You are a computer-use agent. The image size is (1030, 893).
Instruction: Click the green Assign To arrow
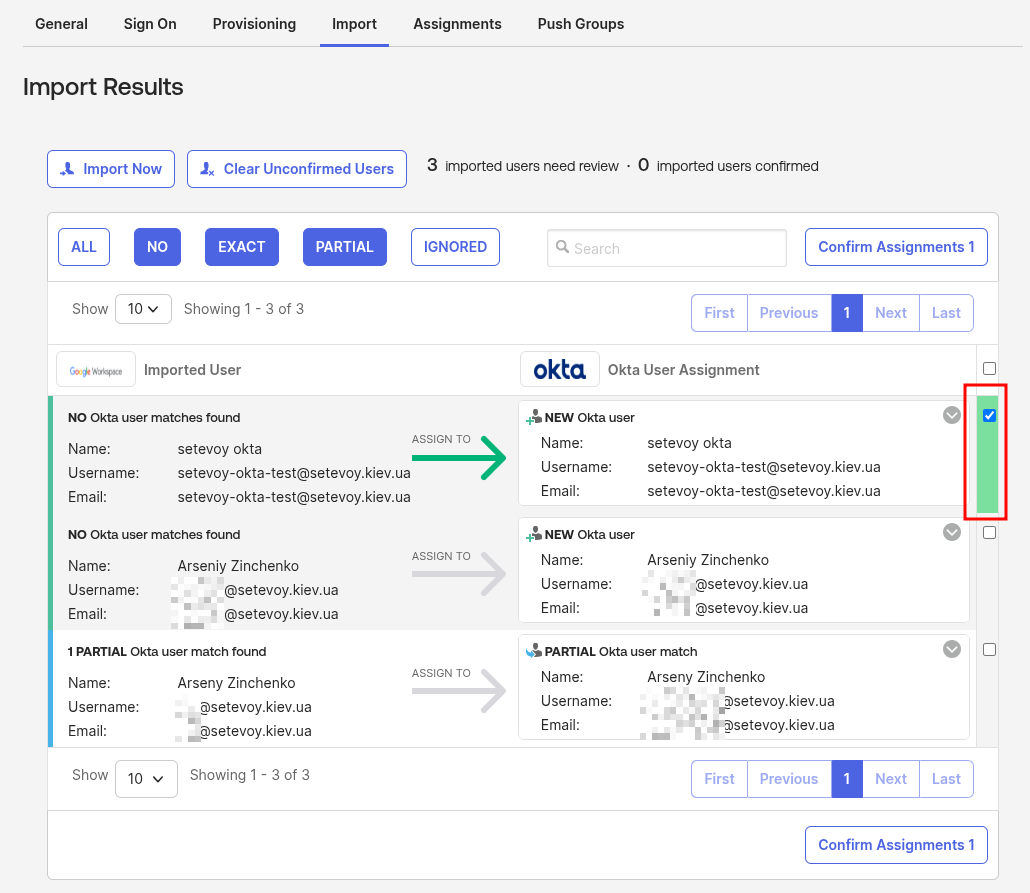click(460, 457)
